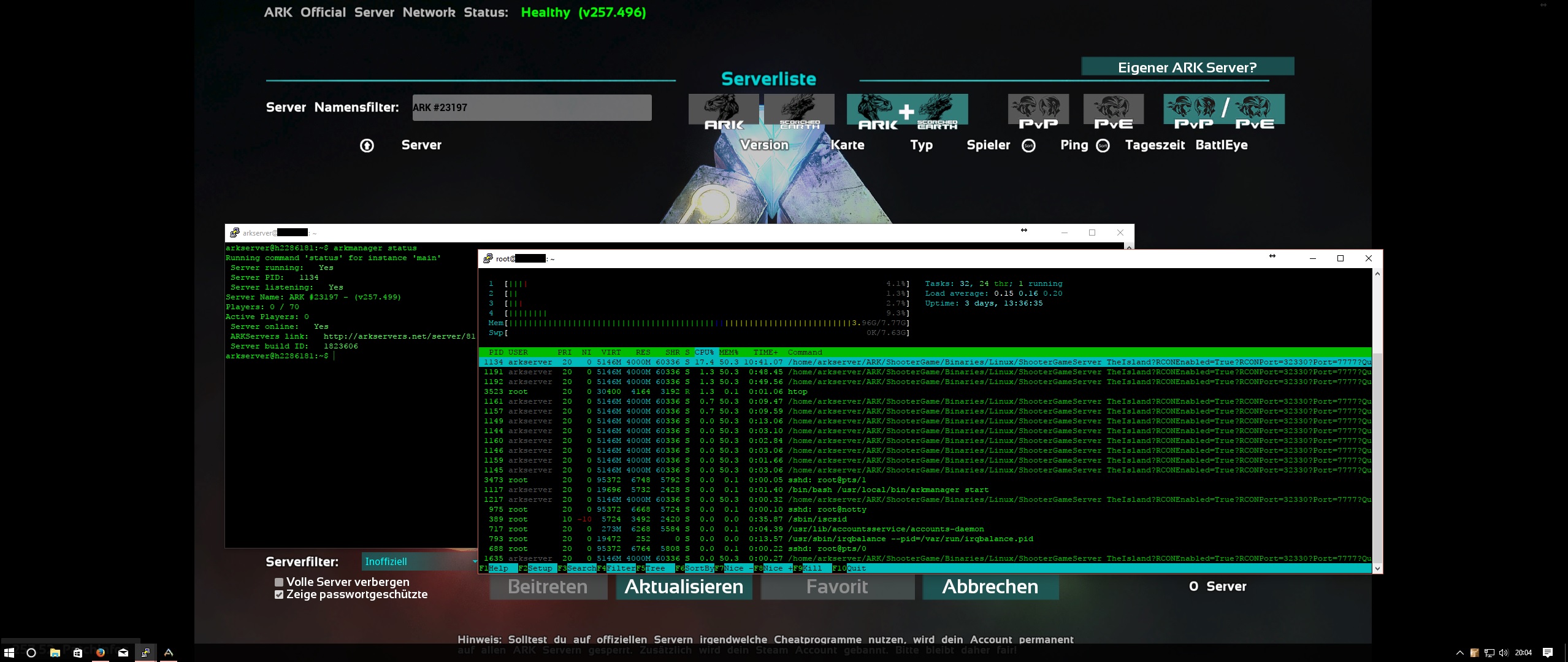Viewport: 1568px width, 662px height.
Task: Click the round sort icon left of Server
Action: (367, 145)
